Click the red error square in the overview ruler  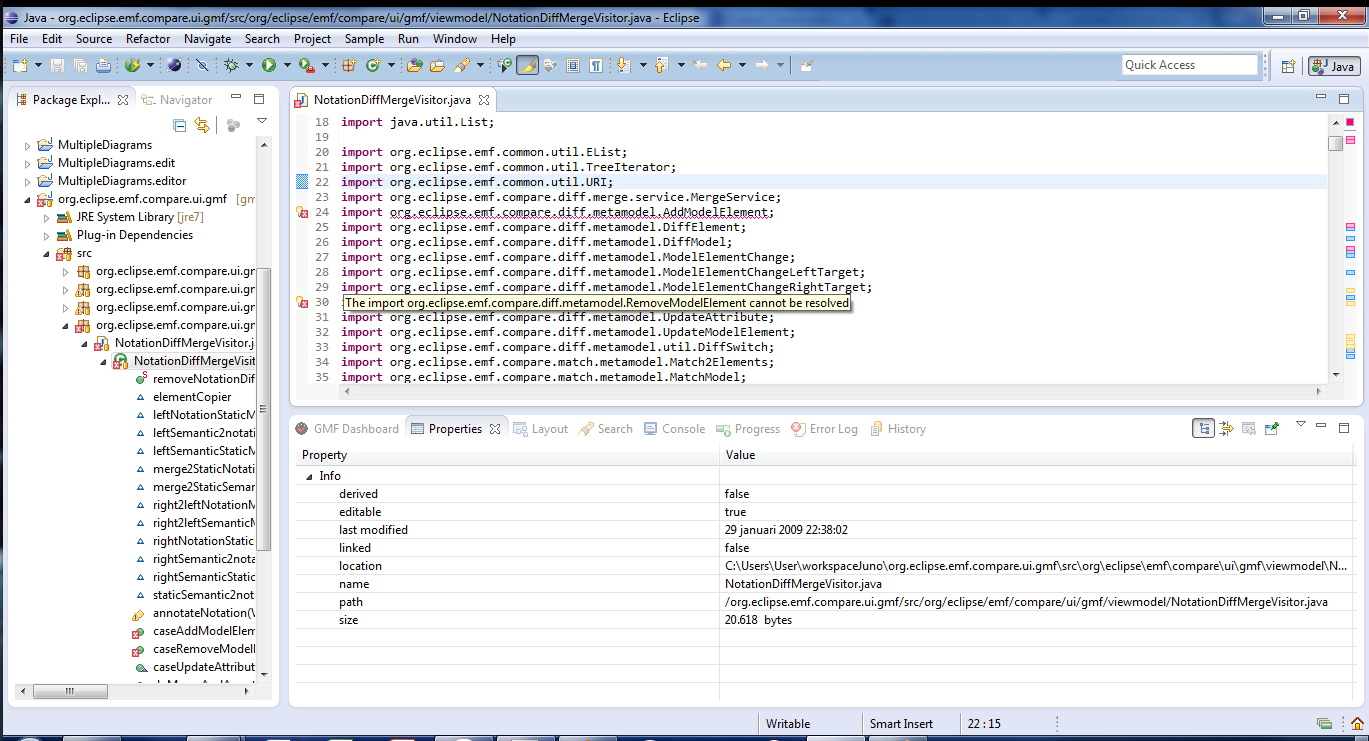tap(1349, 122)
